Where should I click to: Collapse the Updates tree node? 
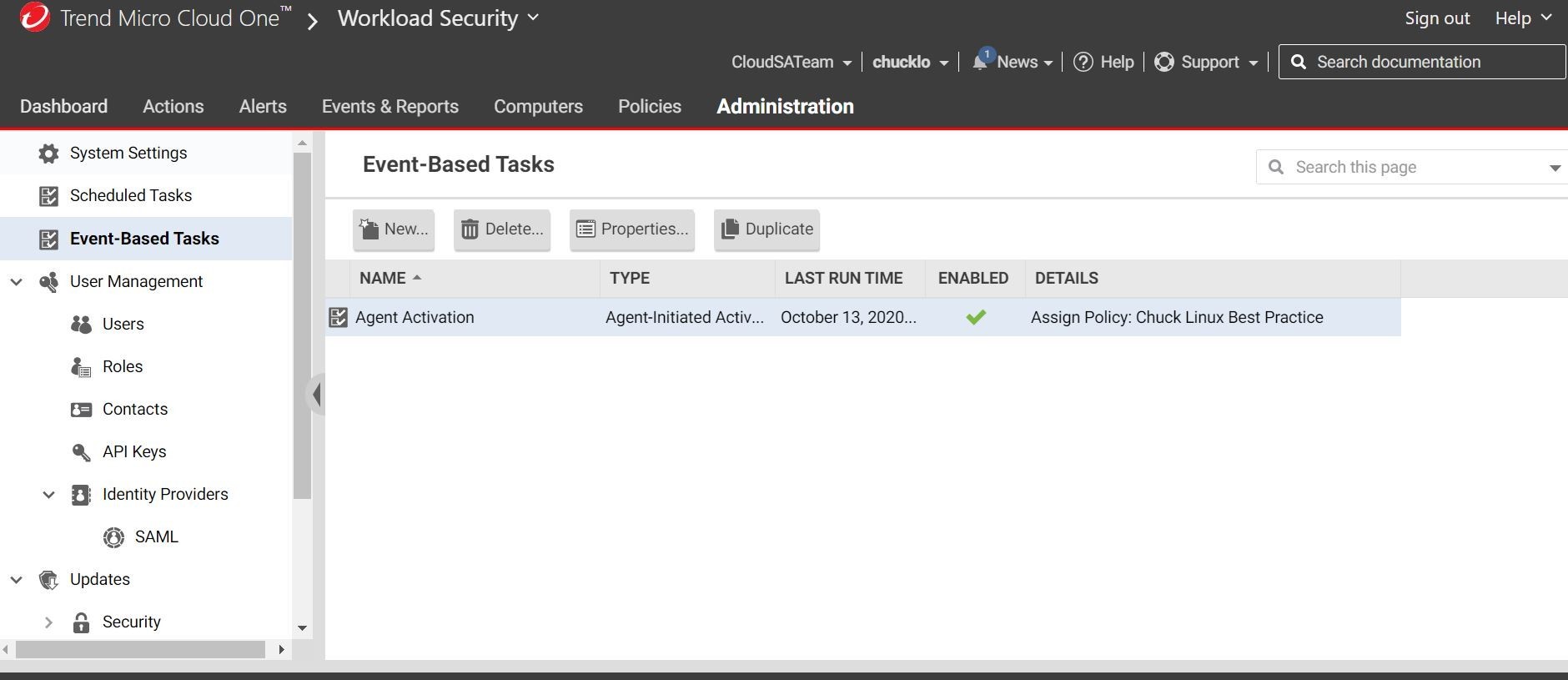click(16, 580)
